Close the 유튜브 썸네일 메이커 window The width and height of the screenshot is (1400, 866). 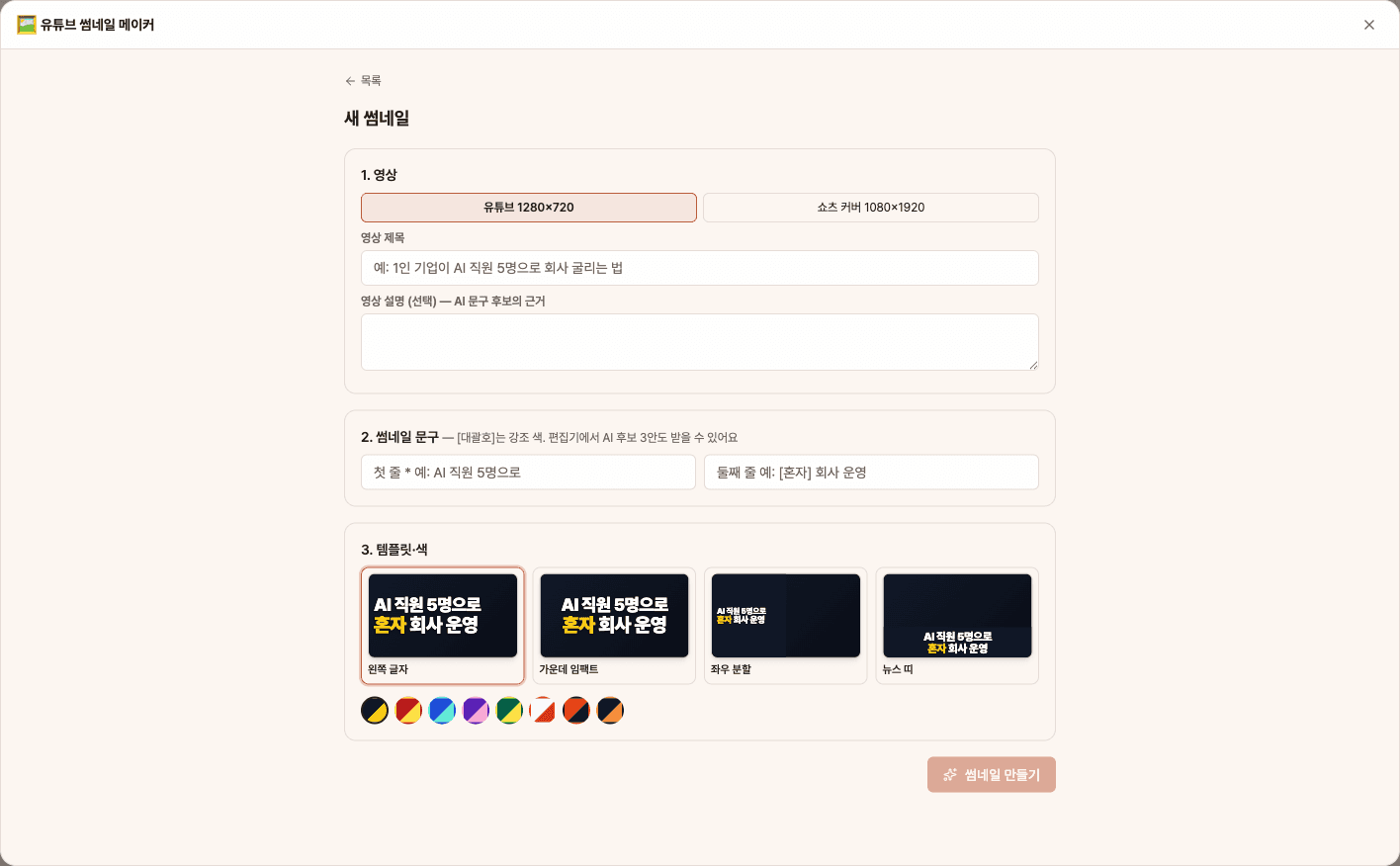[x=1369, y=25]
